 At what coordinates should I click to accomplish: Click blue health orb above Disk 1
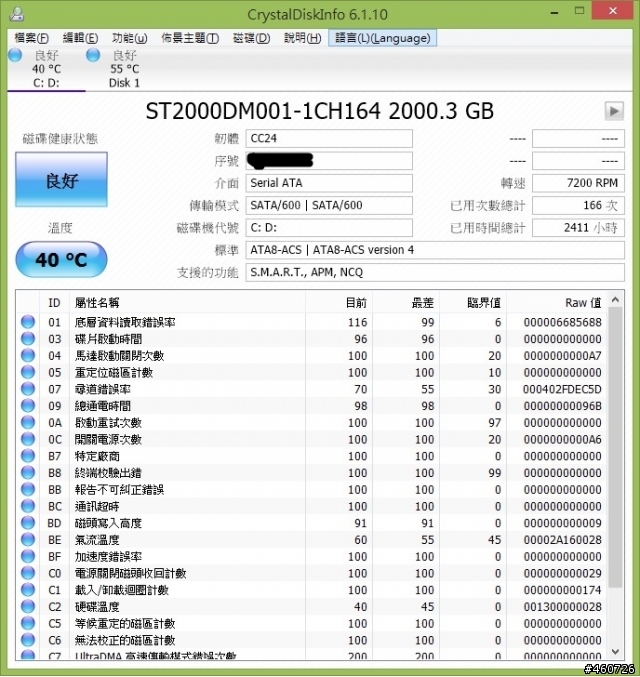pyautogui.click(x=93, y=55)
